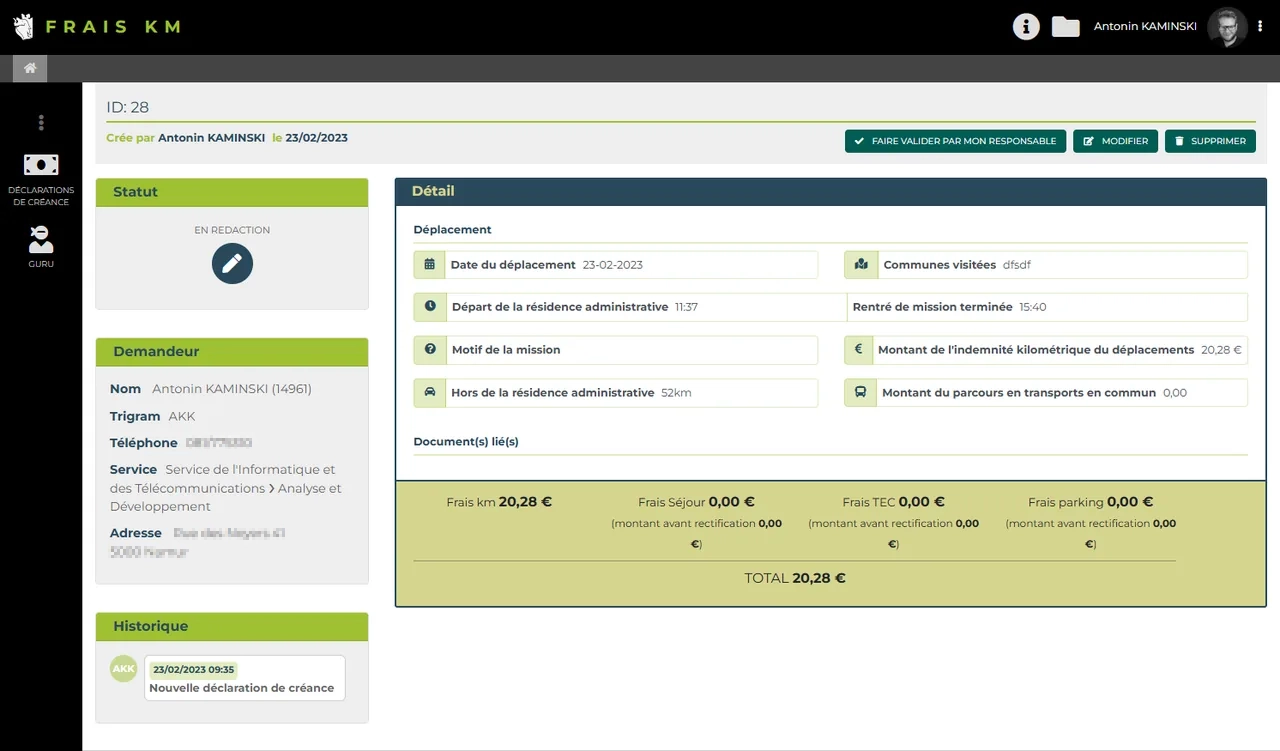Click the EN REDACTION status label
Image resolution: width=1280 pixels, height=751 pixels.
[232, 230]
